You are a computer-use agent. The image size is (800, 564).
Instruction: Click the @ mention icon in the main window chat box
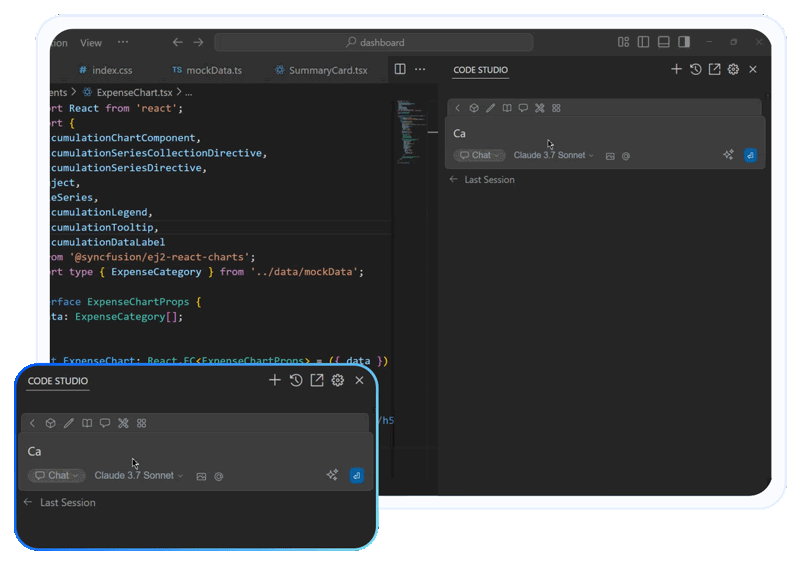(x=626, y=156)
